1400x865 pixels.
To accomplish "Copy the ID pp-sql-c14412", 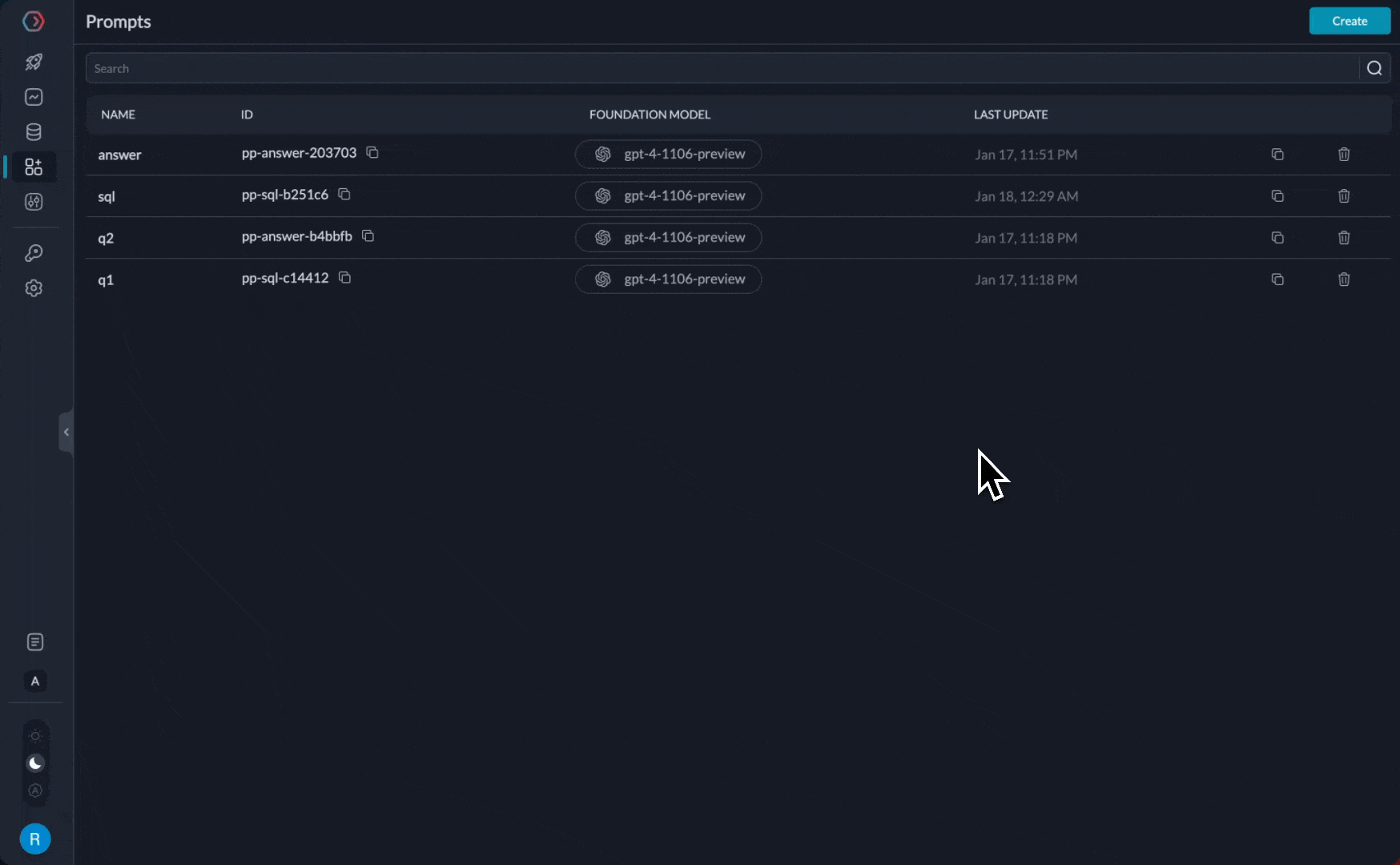I will coord(345,277).
